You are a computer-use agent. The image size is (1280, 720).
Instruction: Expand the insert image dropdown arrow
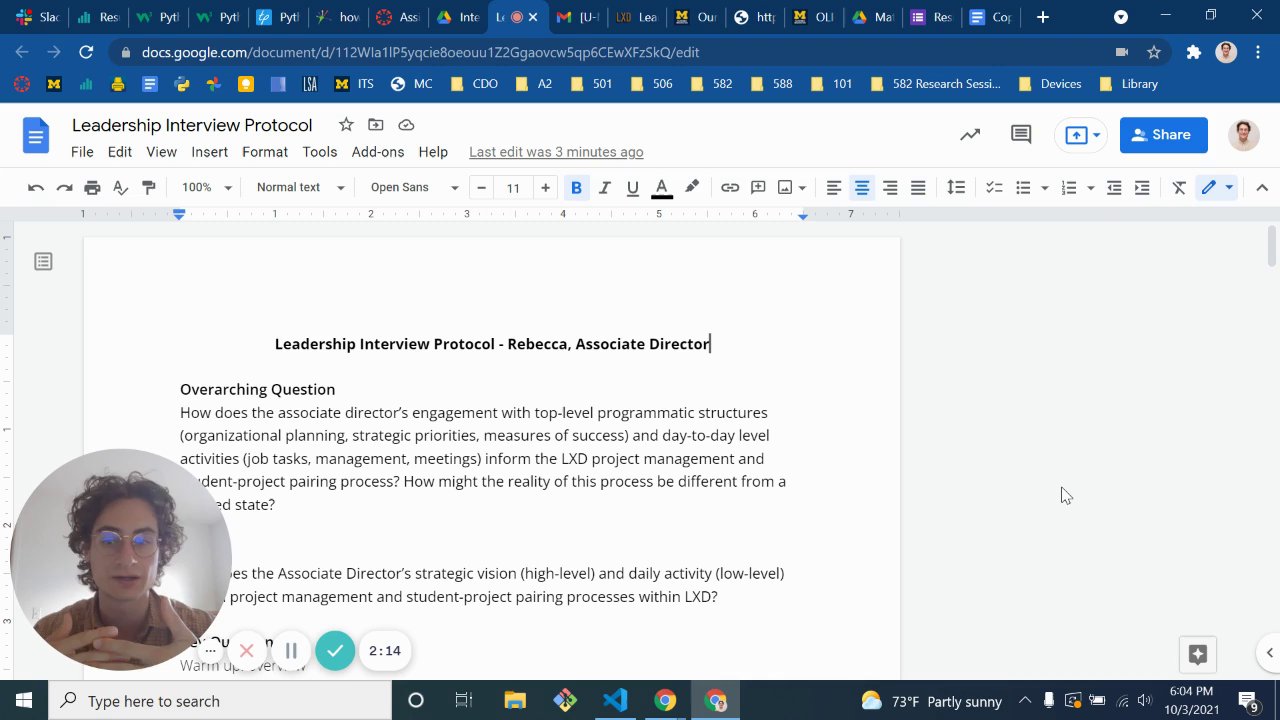pyautogui.click(x=802, y=187)
